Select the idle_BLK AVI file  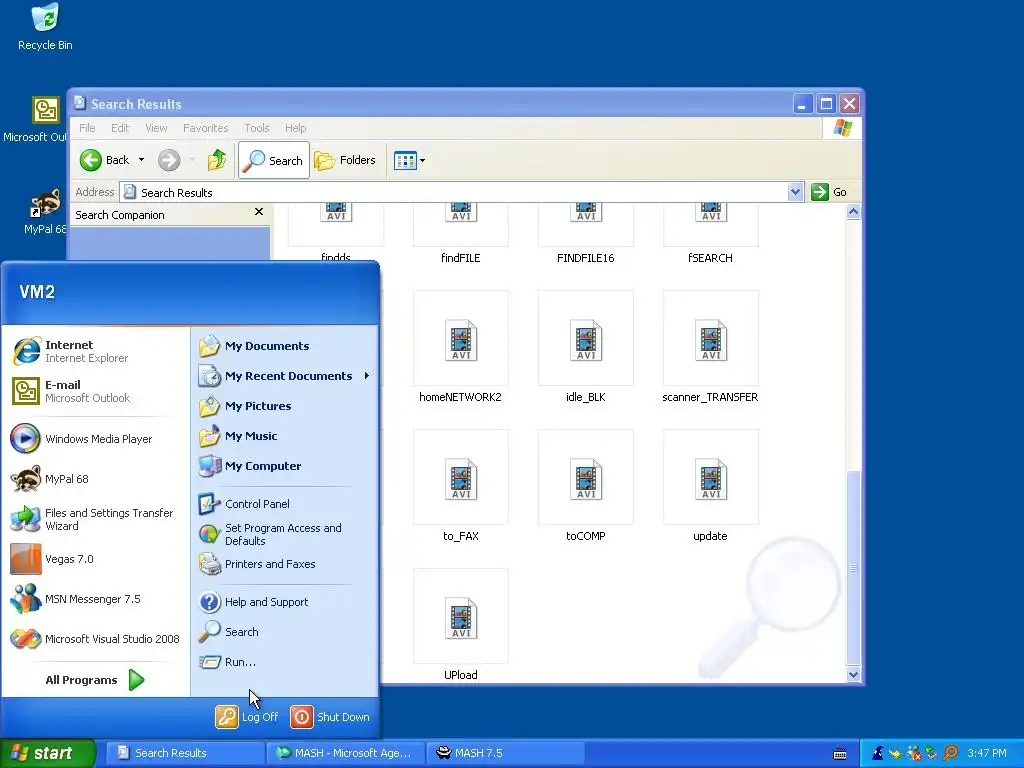(x=586, y=347)
